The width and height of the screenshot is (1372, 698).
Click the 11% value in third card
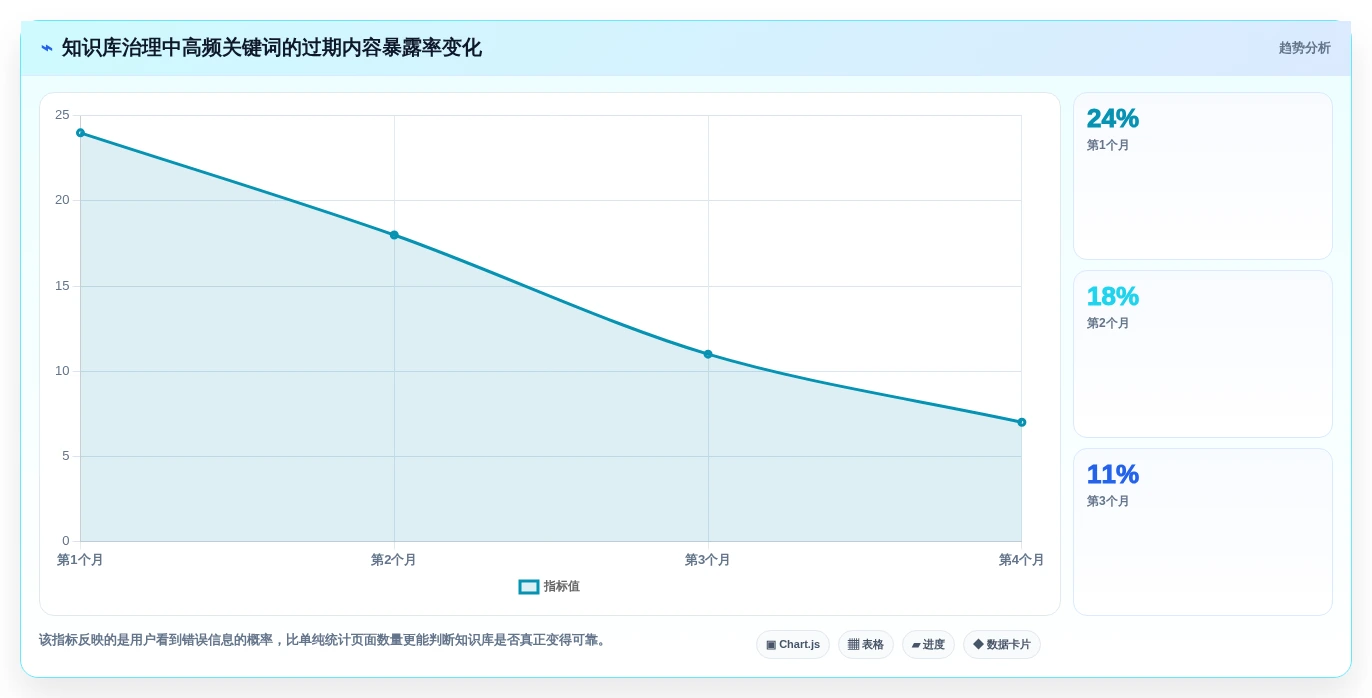click(1113, 475)
